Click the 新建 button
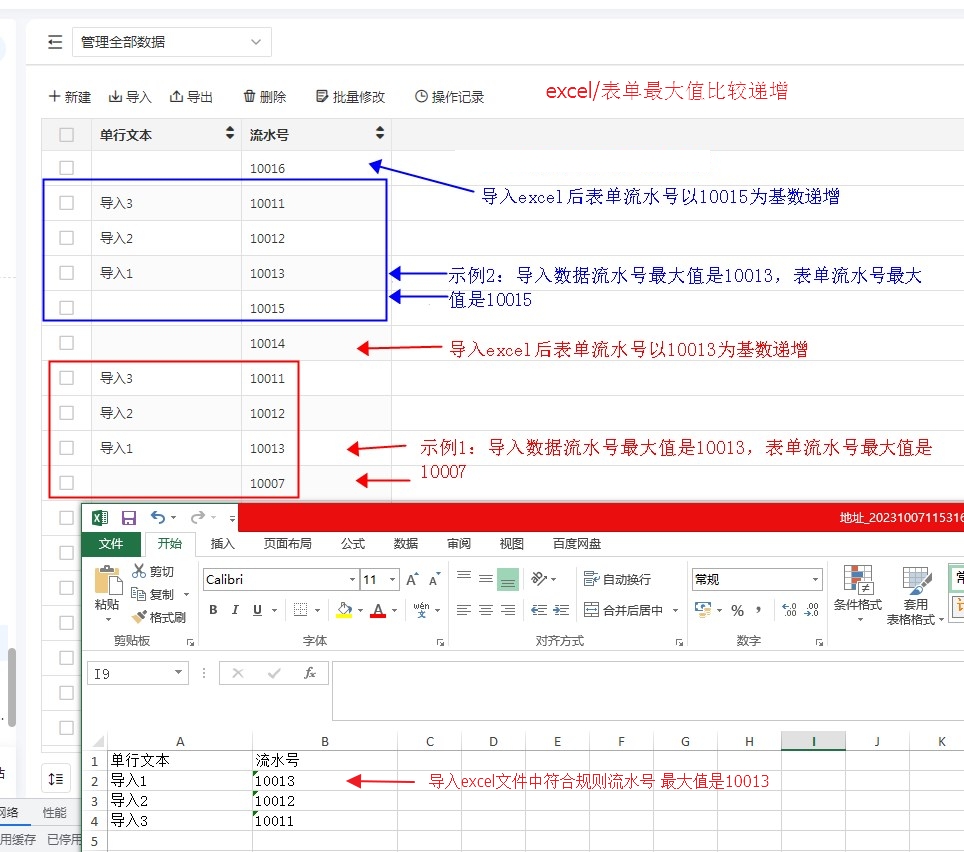The width and height of the screenshot is (964, 852). pyautogui.click(x=70, y=97)
